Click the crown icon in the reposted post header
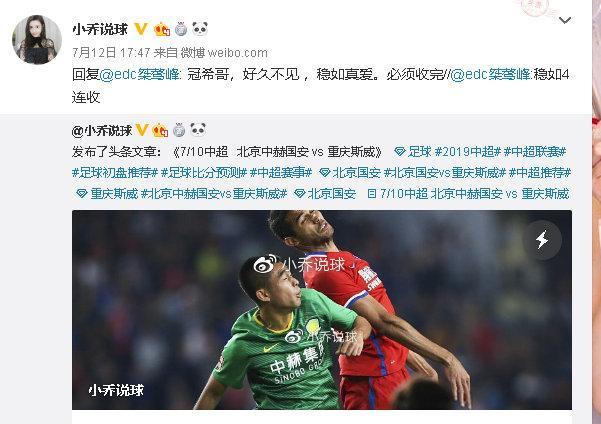 pyautogui.click(x=160, y=130)
